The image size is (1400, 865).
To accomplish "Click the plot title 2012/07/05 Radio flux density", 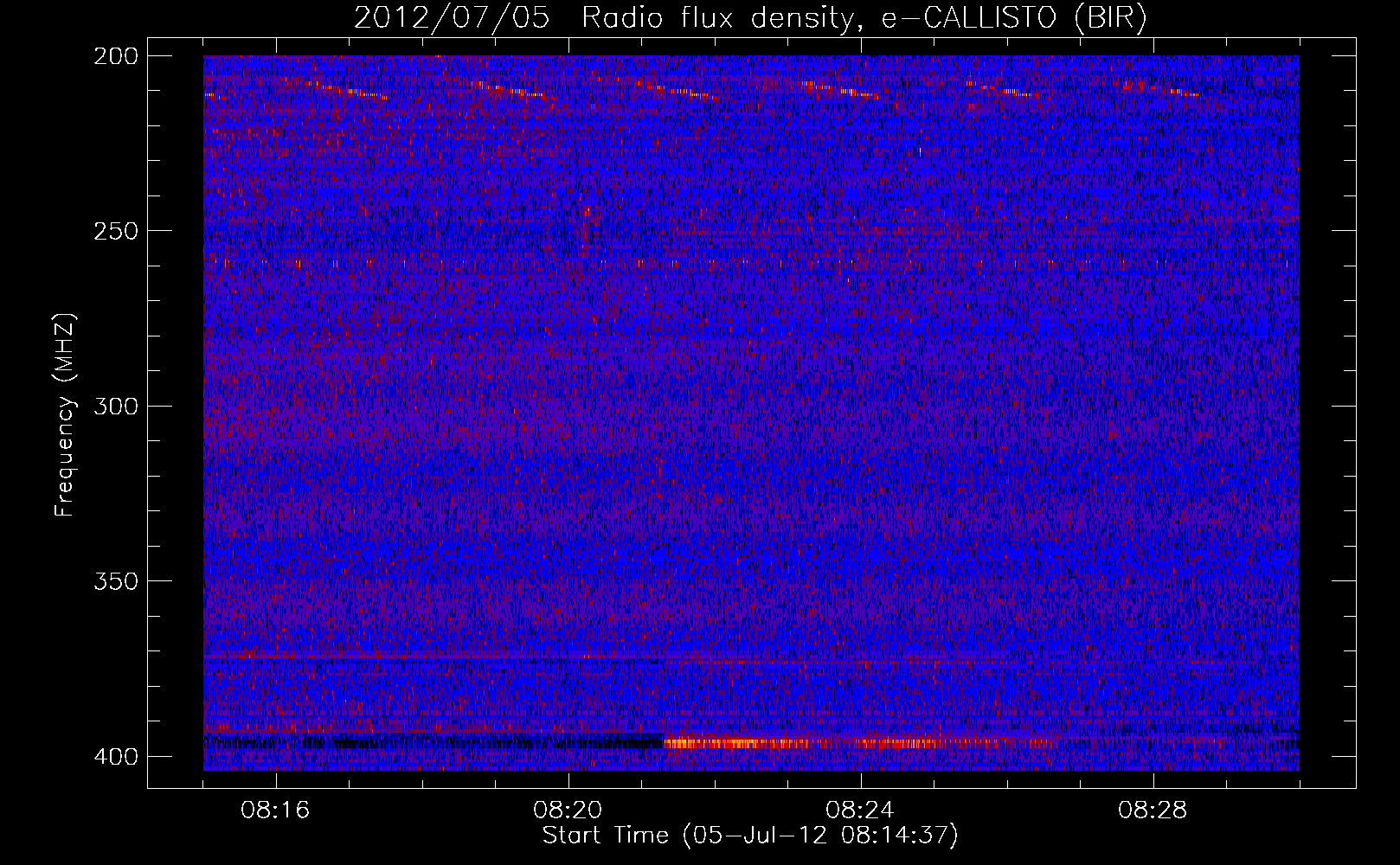I will pos(750,18).
